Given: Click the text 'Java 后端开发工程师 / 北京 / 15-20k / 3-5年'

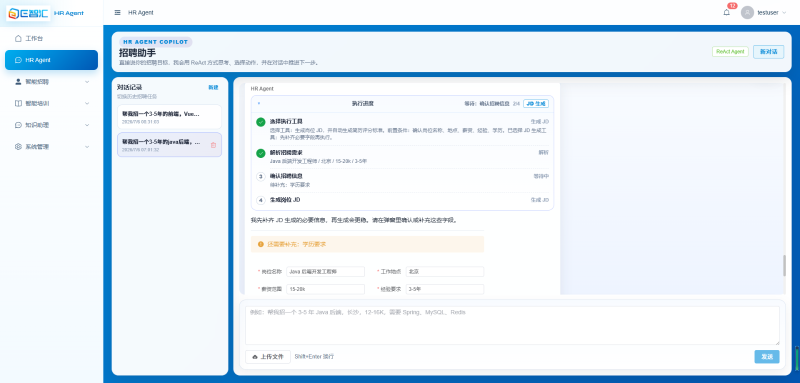Looking at the screenshot, I should (x=318, y=161).
